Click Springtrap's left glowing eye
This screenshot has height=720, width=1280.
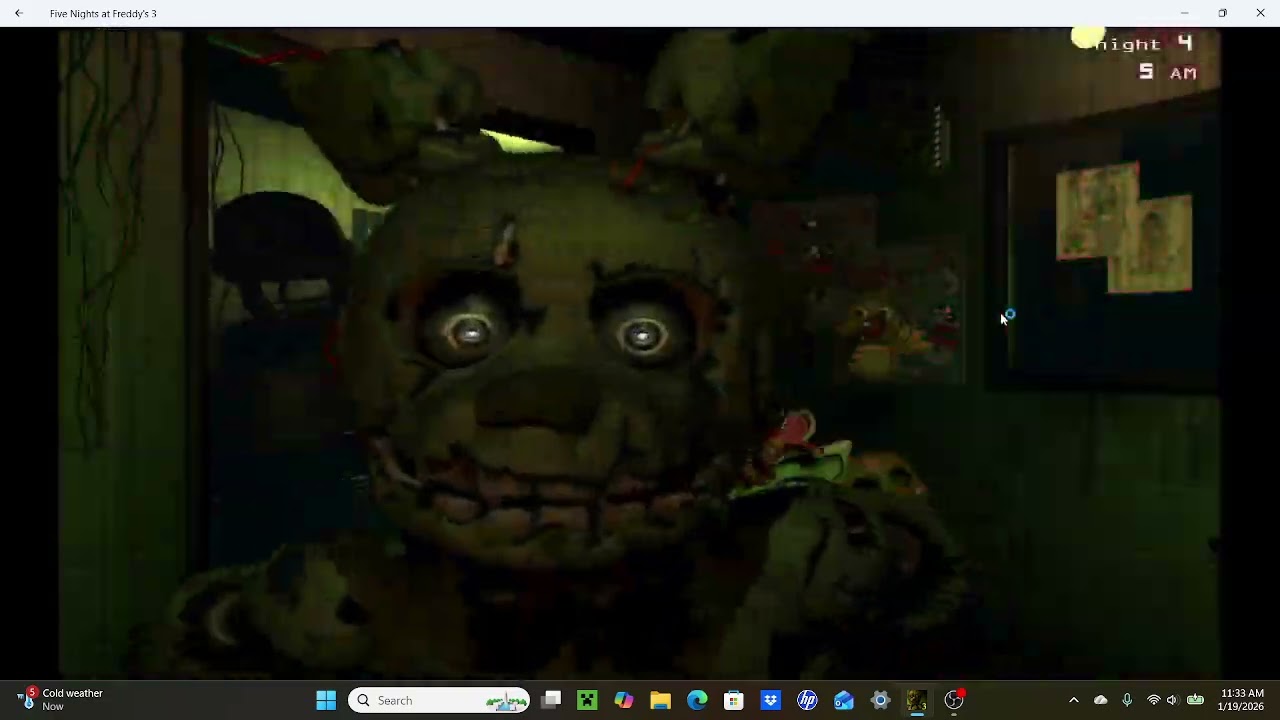click(470, 331)
